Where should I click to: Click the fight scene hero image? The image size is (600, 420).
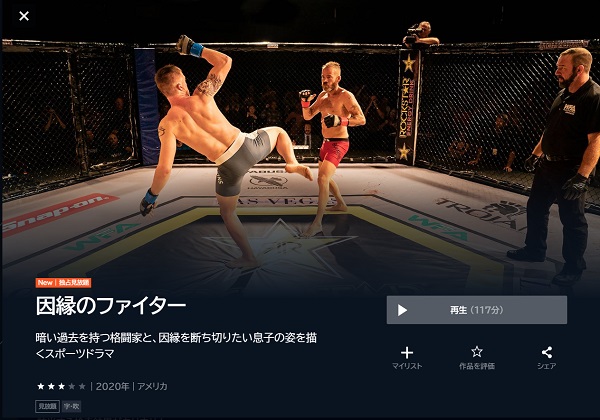pyautogui.click(x=300, y=153)
